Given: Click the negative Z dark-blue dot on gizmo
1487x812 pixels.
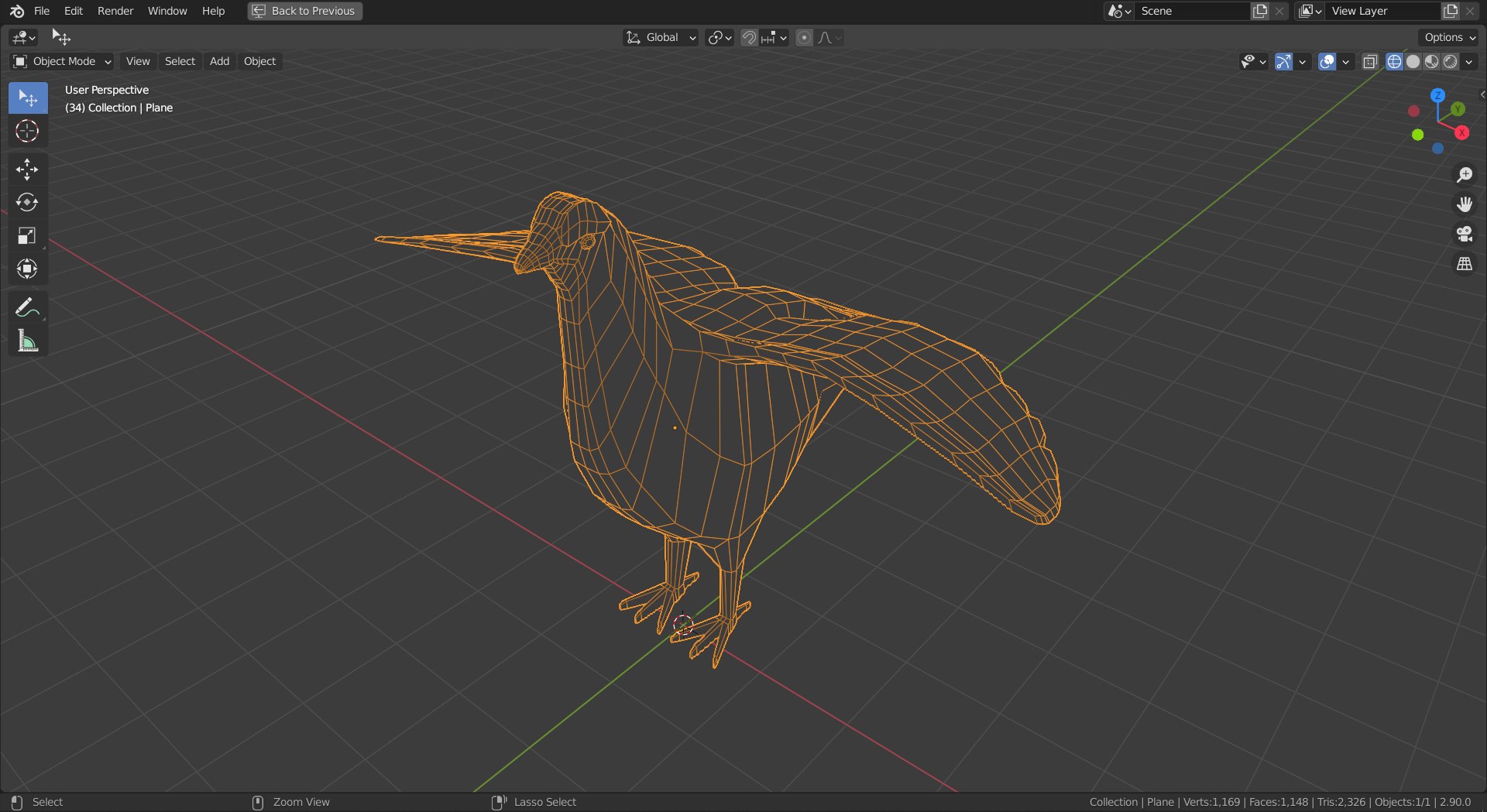Looking at the screenshot, I should pos(1437,149).
